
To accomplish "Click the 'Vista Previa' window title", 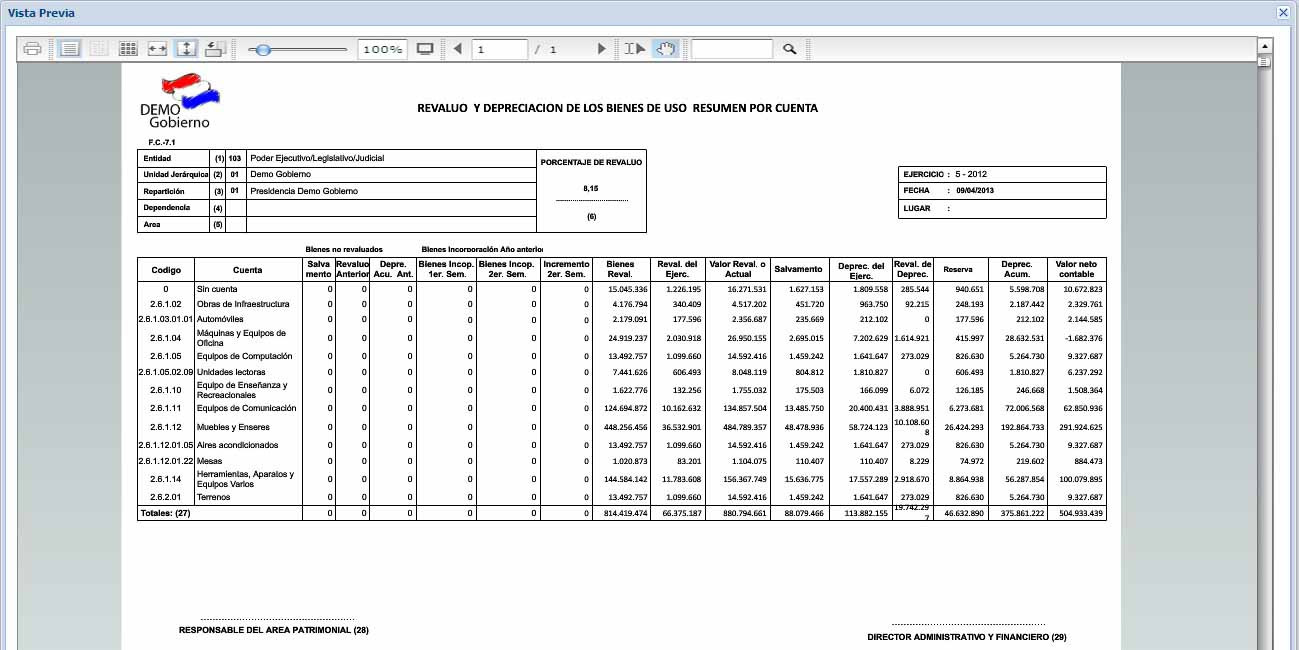I will 41,13.
